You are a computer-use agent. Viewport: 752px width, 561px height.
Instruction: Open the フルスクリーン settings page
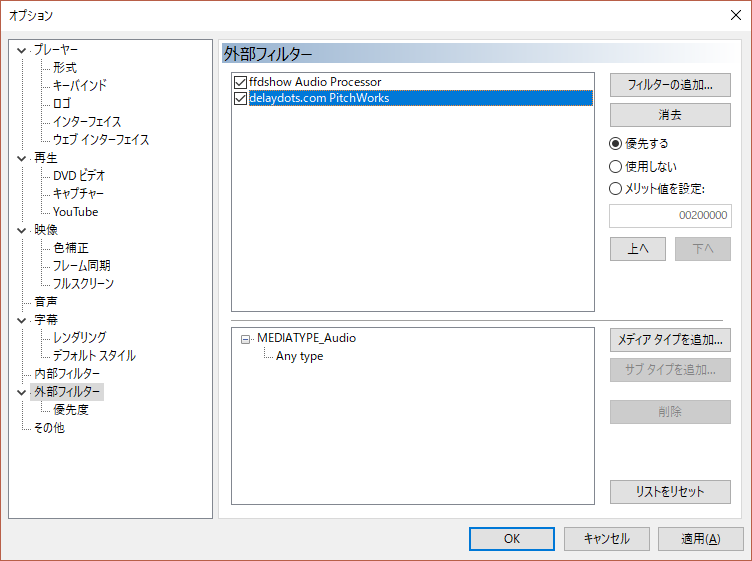pyautogui.click(x=83, y=283)
